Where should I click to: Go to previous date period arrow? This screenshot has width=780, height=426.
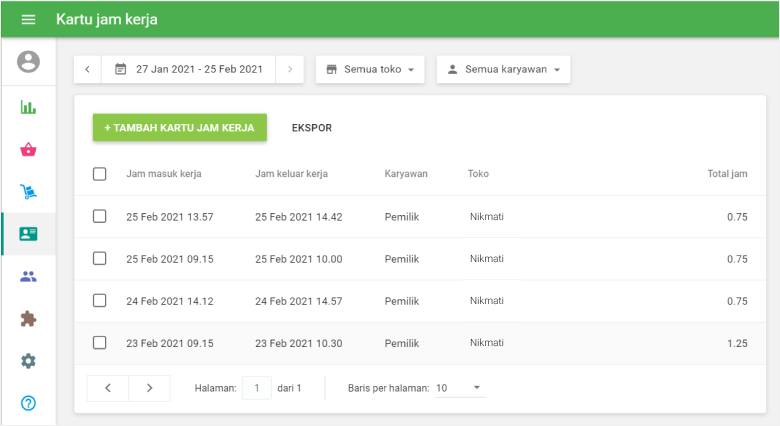tap(87, 70)
